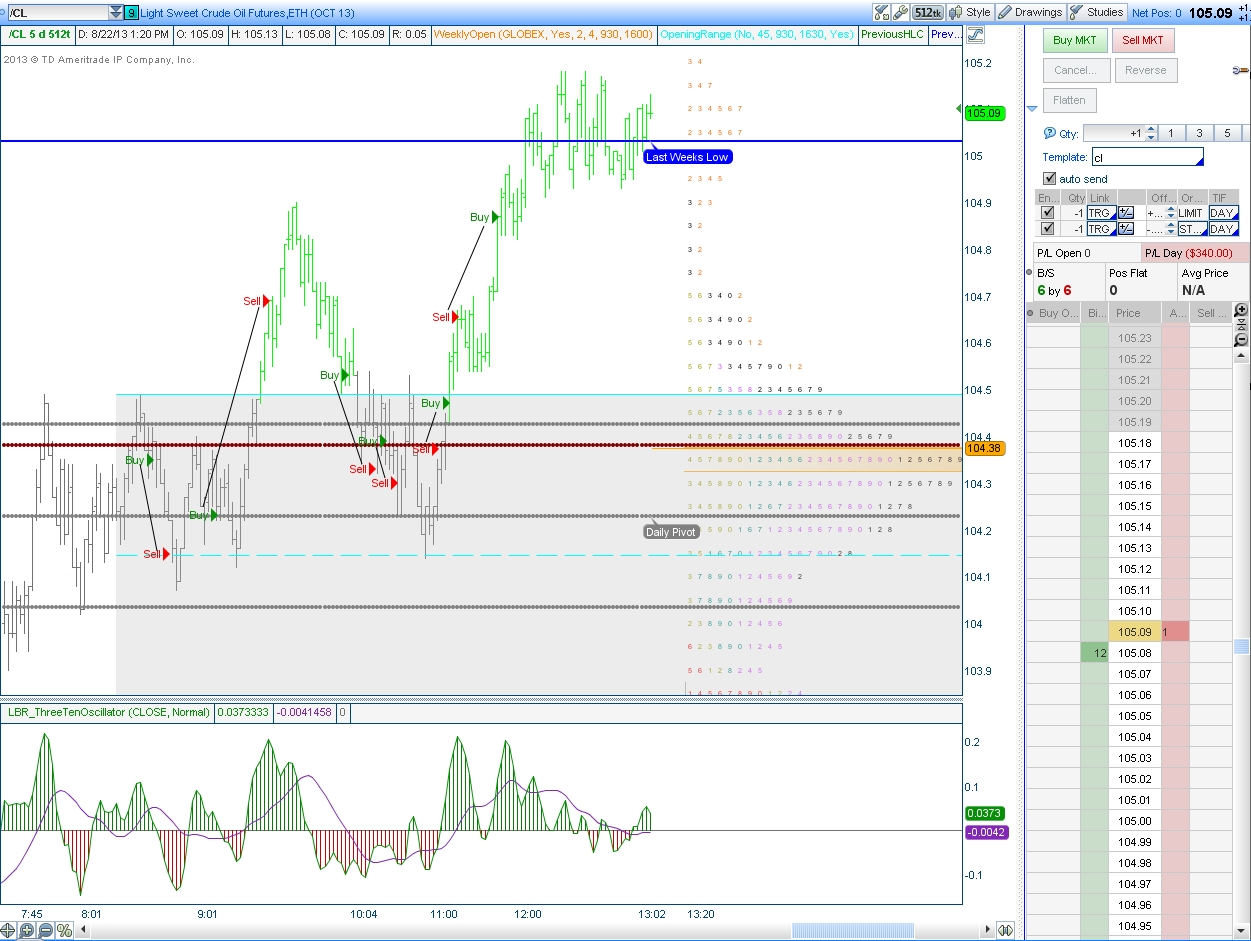Click ask size 1 at 105.09
The height and width of the screenshot is (941, 1251).
pyautogui.click(x=1174, y=632)
